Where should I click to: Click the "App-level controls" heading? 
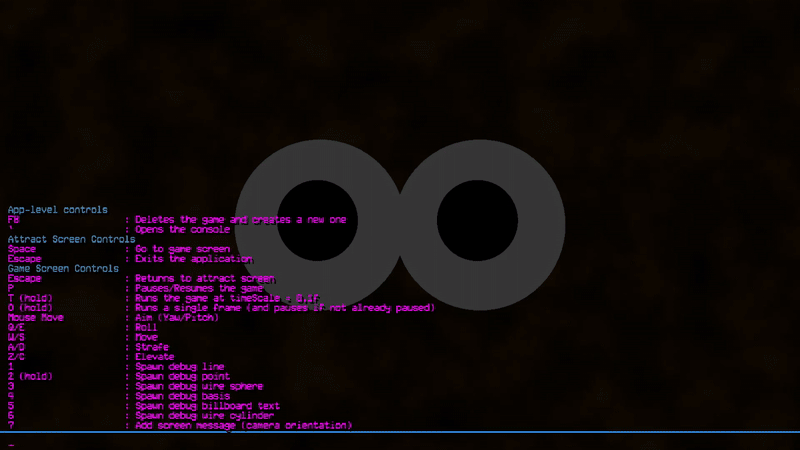click(57, 210)
